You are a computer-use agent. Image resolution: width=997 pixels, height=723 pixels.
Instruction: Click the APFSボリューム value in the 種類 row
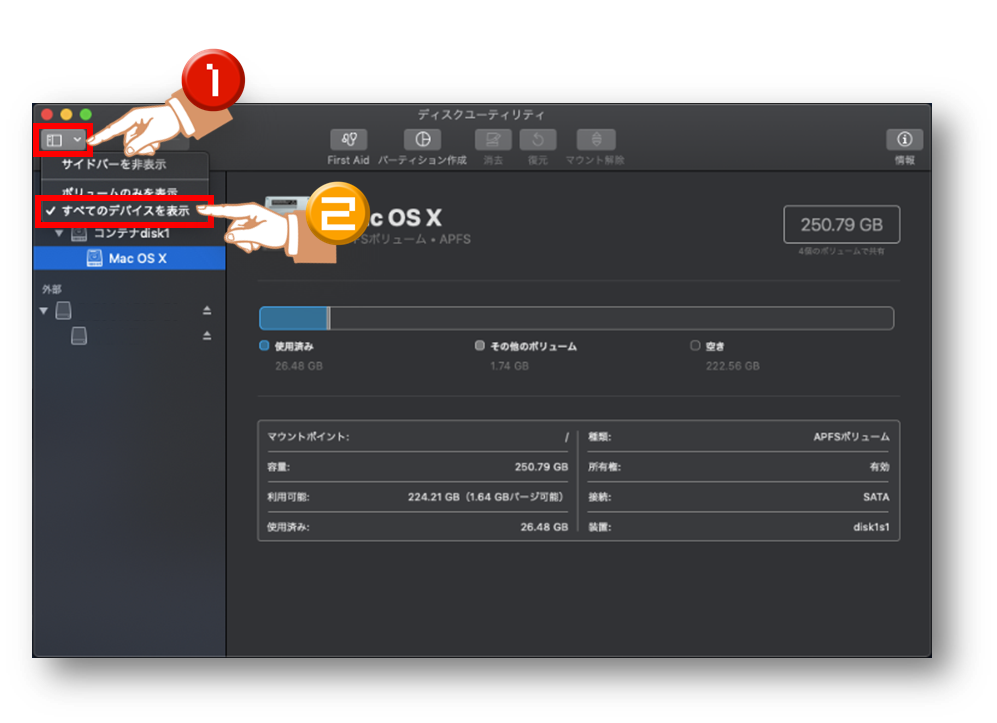[851, 437]
